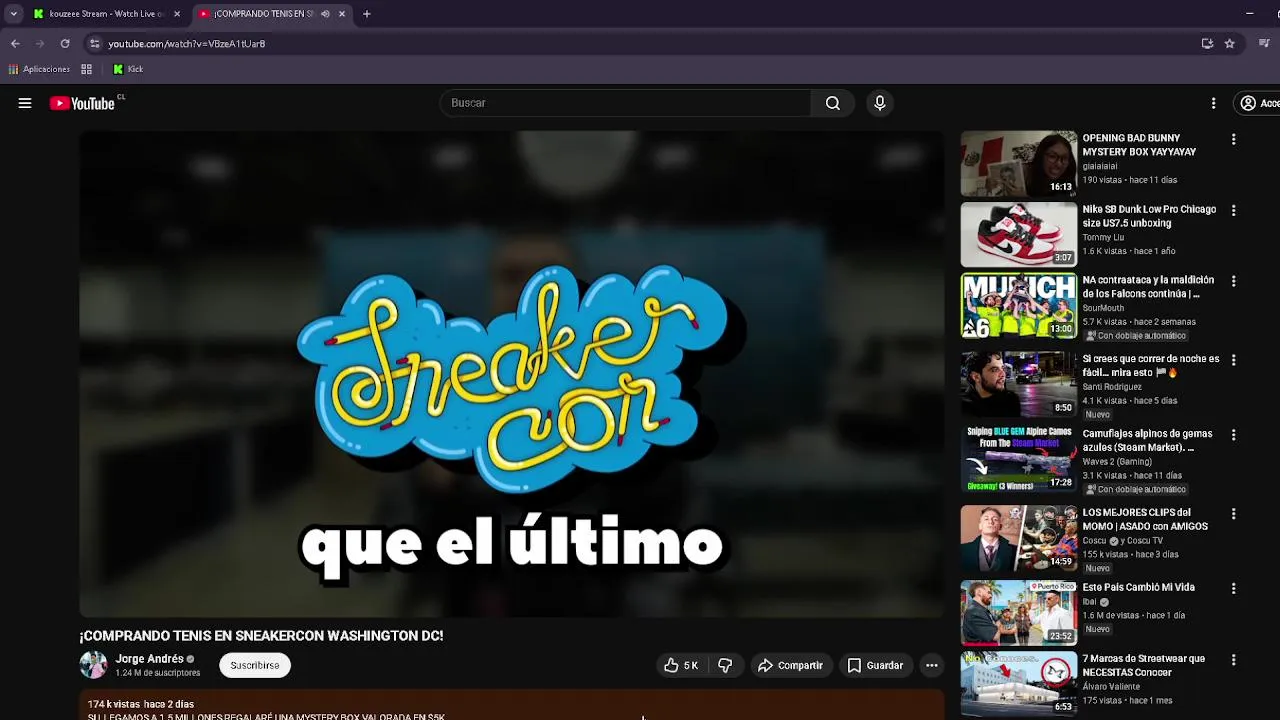The height and width of the screenshot is (720, 1280).
Task: Open YouTube settings three-dot menu
Action: (x=1213, y=103)
